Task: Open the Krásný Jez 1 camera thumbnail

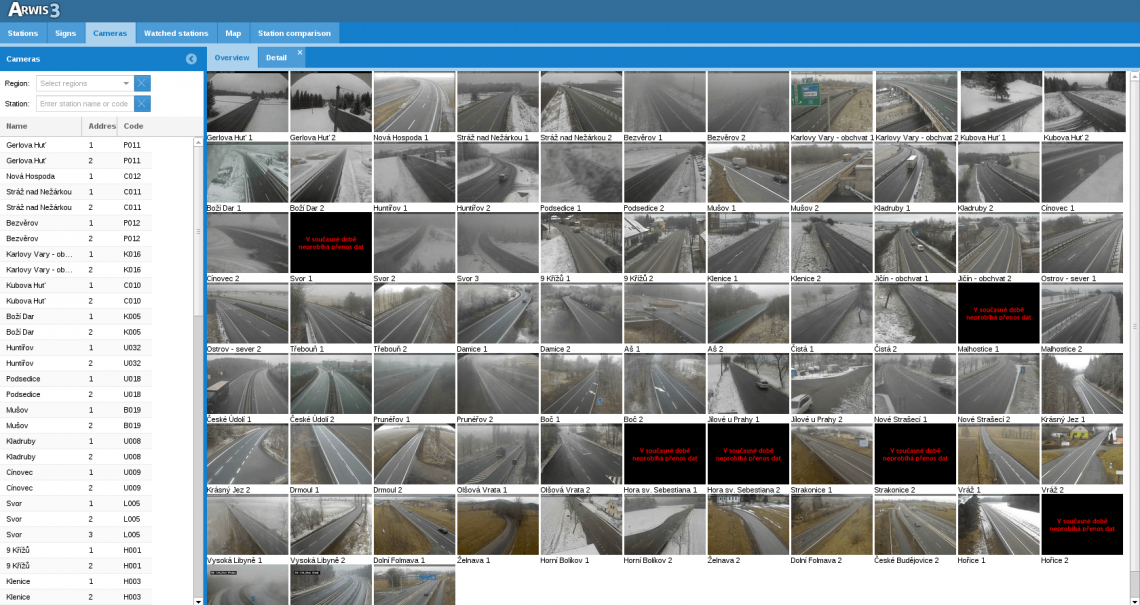Action: point(1082,384)
